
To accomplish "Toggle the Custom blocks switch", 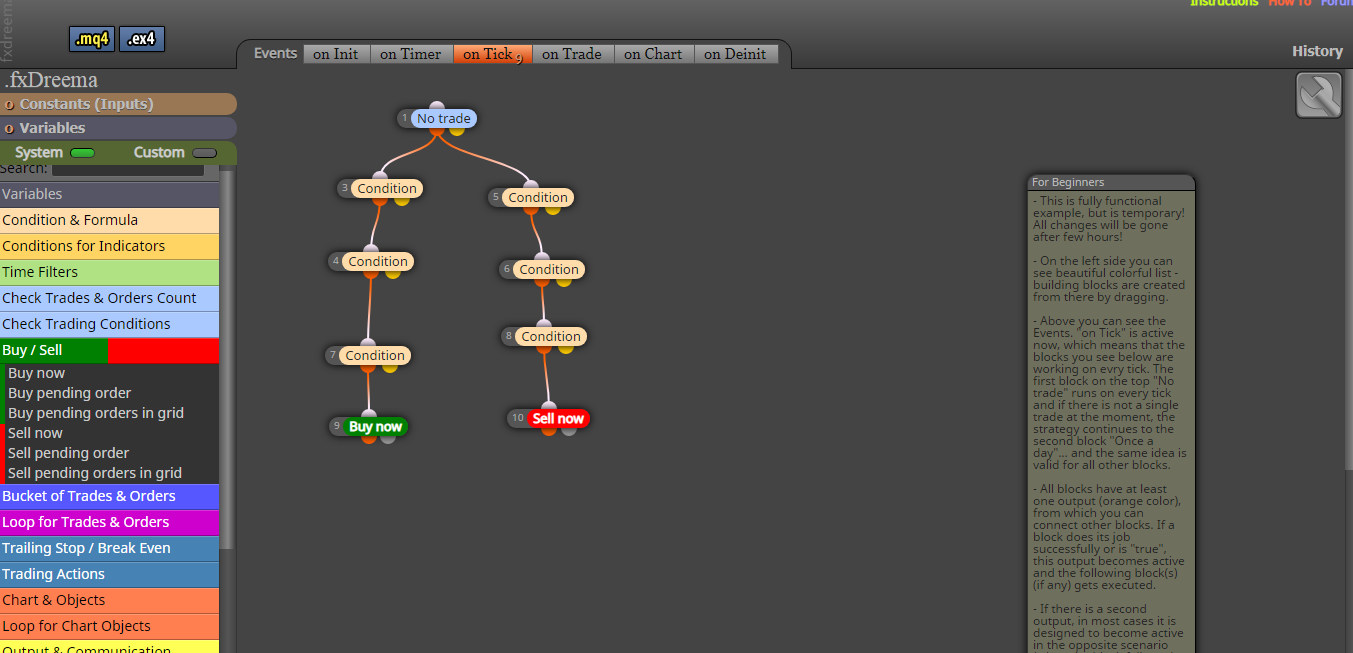I will tap(204, 153).
